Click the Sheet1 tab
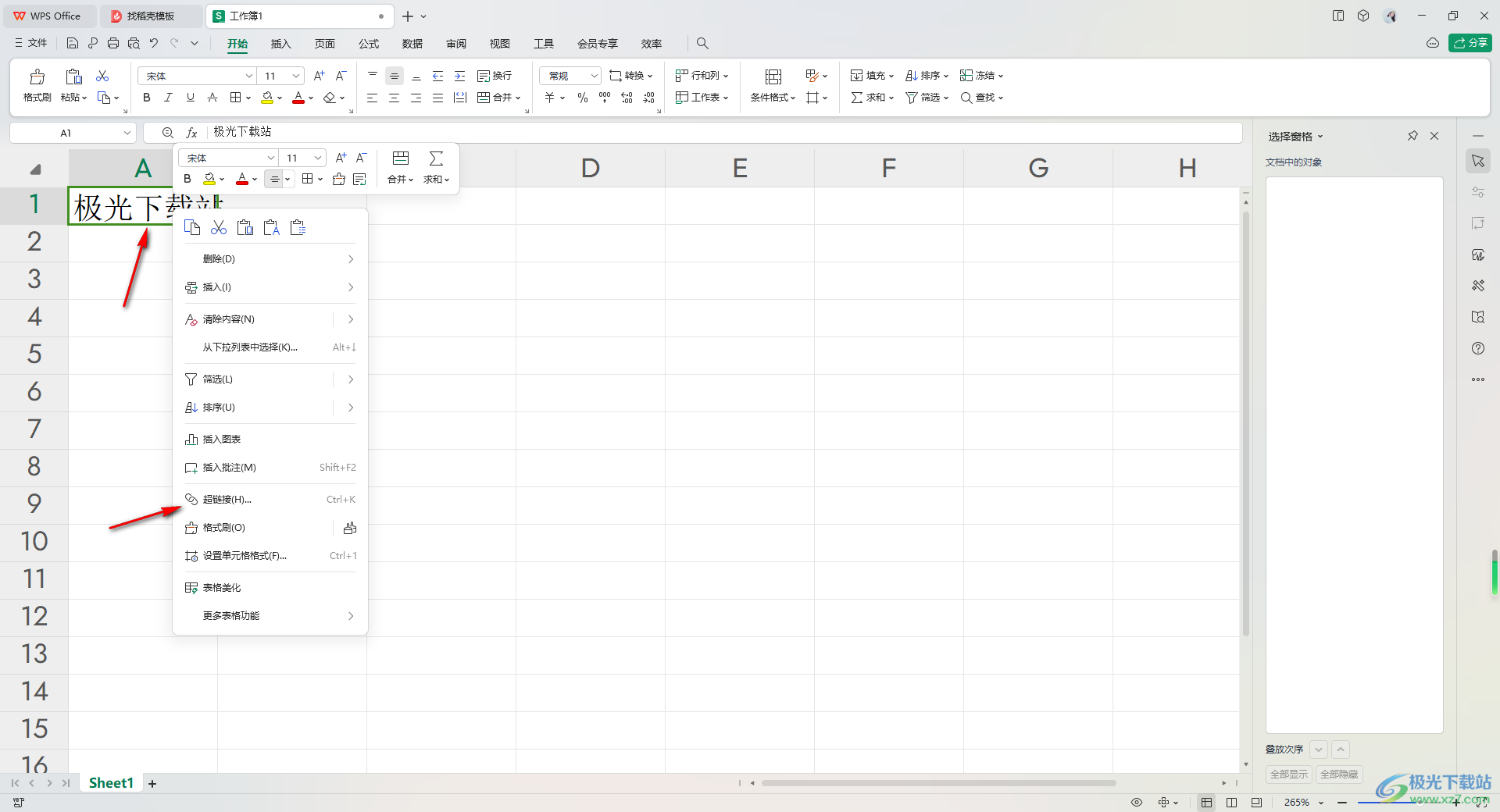1500x812 pixels. tap(111, 783)
